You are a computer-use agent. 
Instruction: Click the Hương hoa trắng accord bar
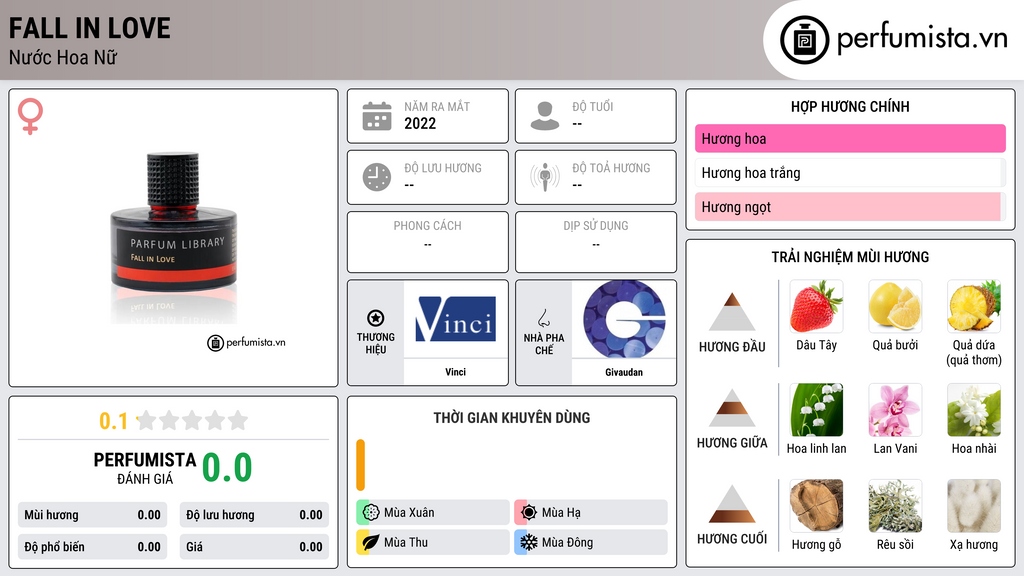coord(850,172)
